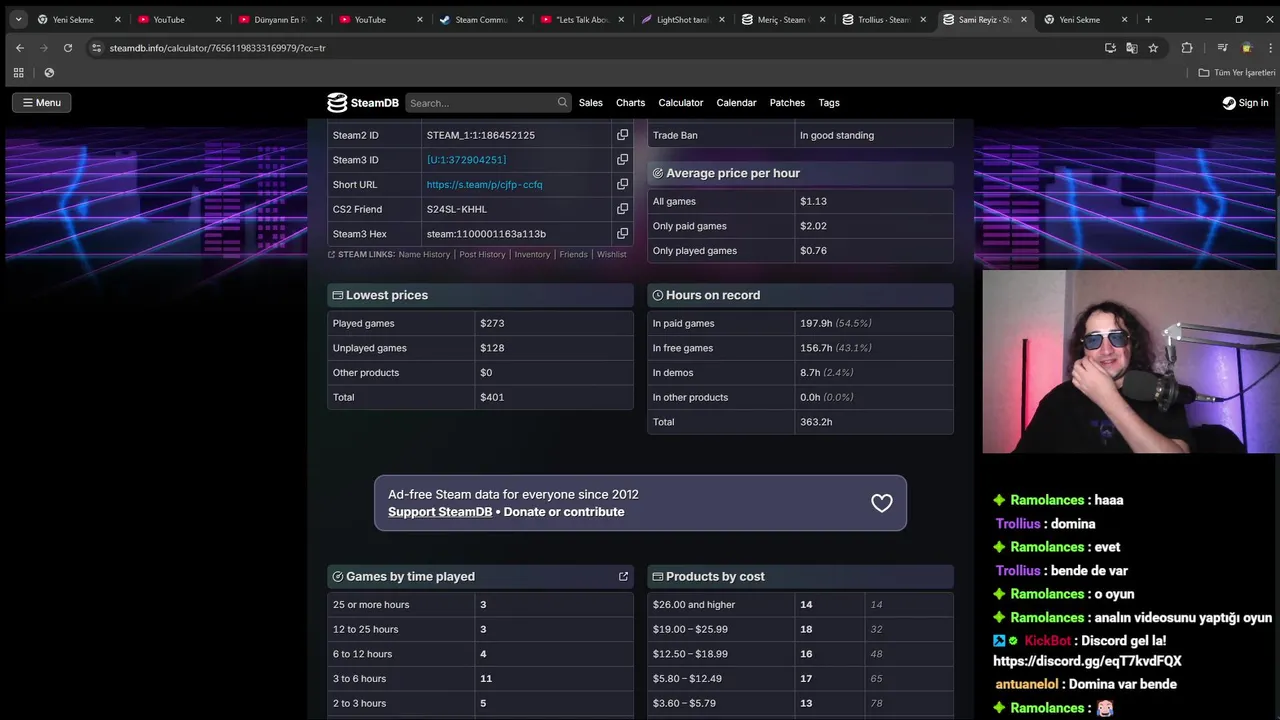This screenshot has height=720, width=1280.
Task: Open Post History link
Action: click(x=482, y=255)
